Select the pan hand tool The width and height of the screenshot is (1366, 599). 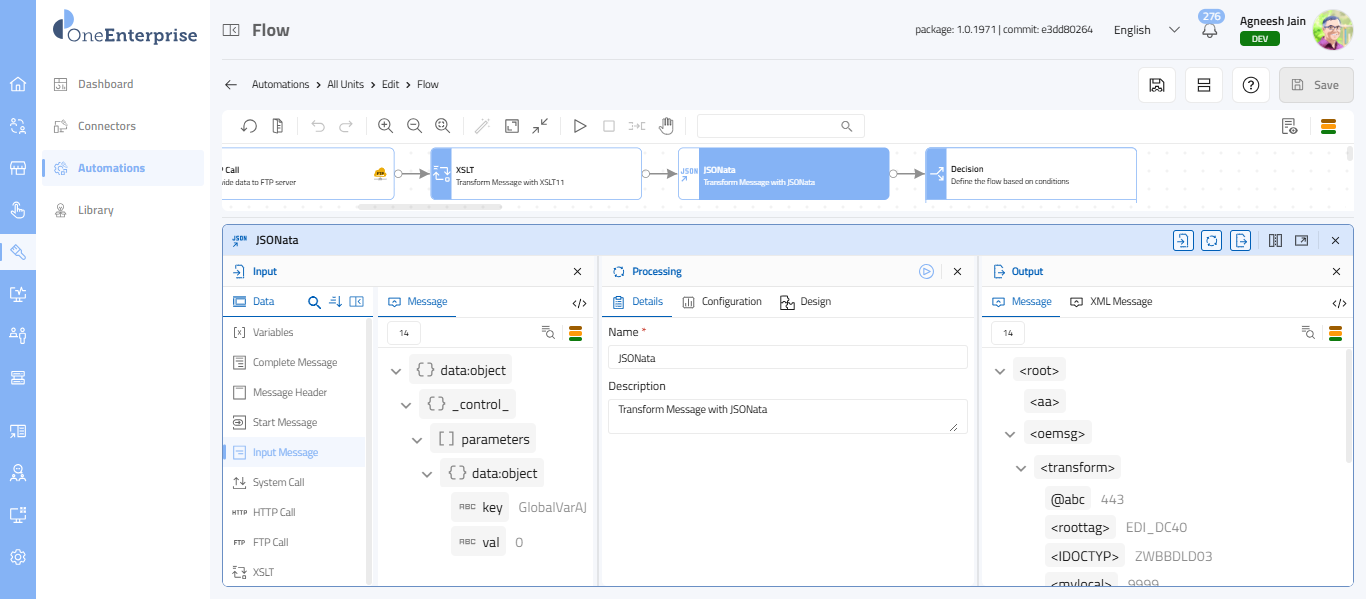(666, 126)
